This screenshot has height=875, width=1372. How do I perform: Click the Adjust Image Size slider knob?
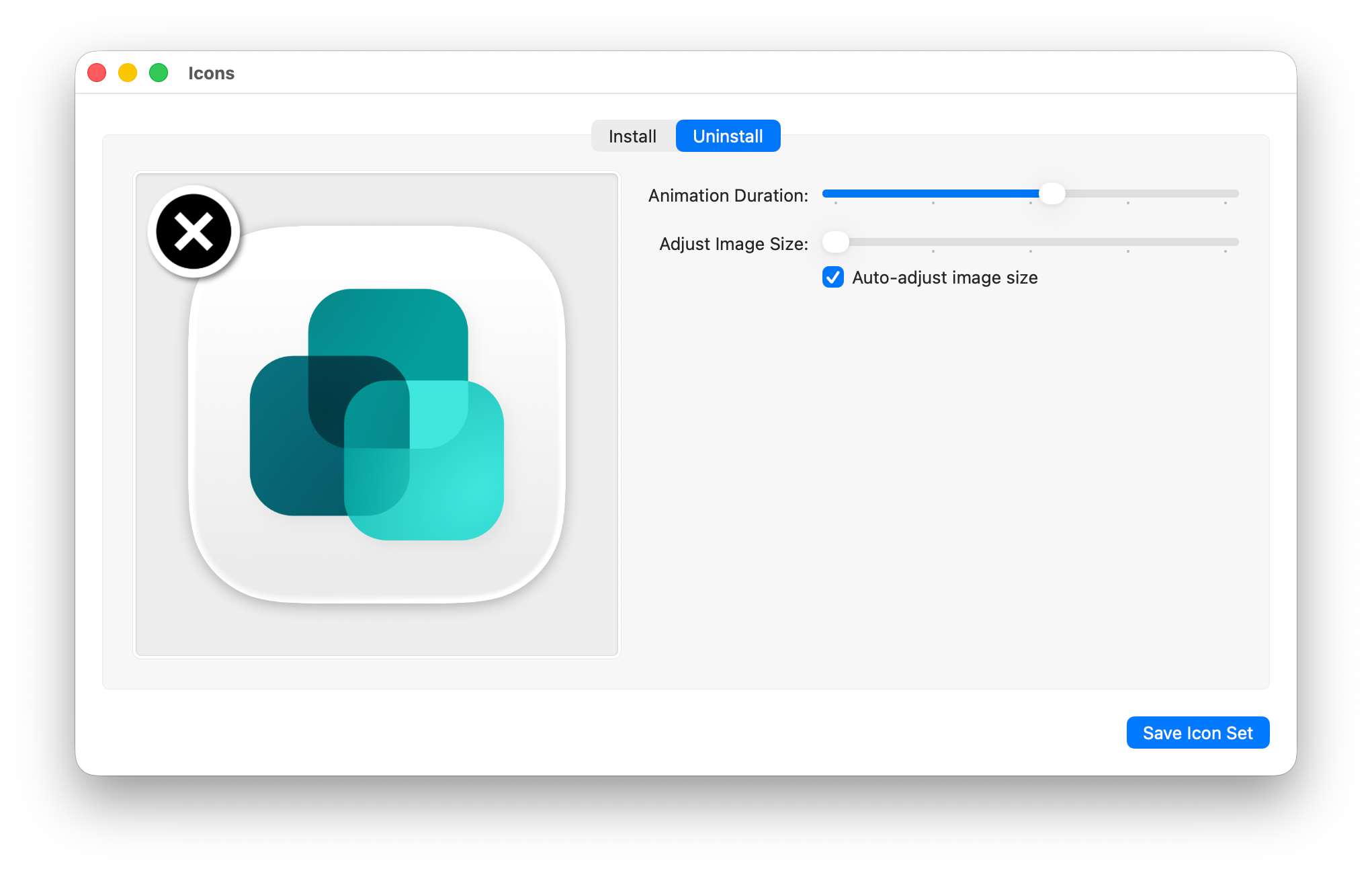coord(835,243)
